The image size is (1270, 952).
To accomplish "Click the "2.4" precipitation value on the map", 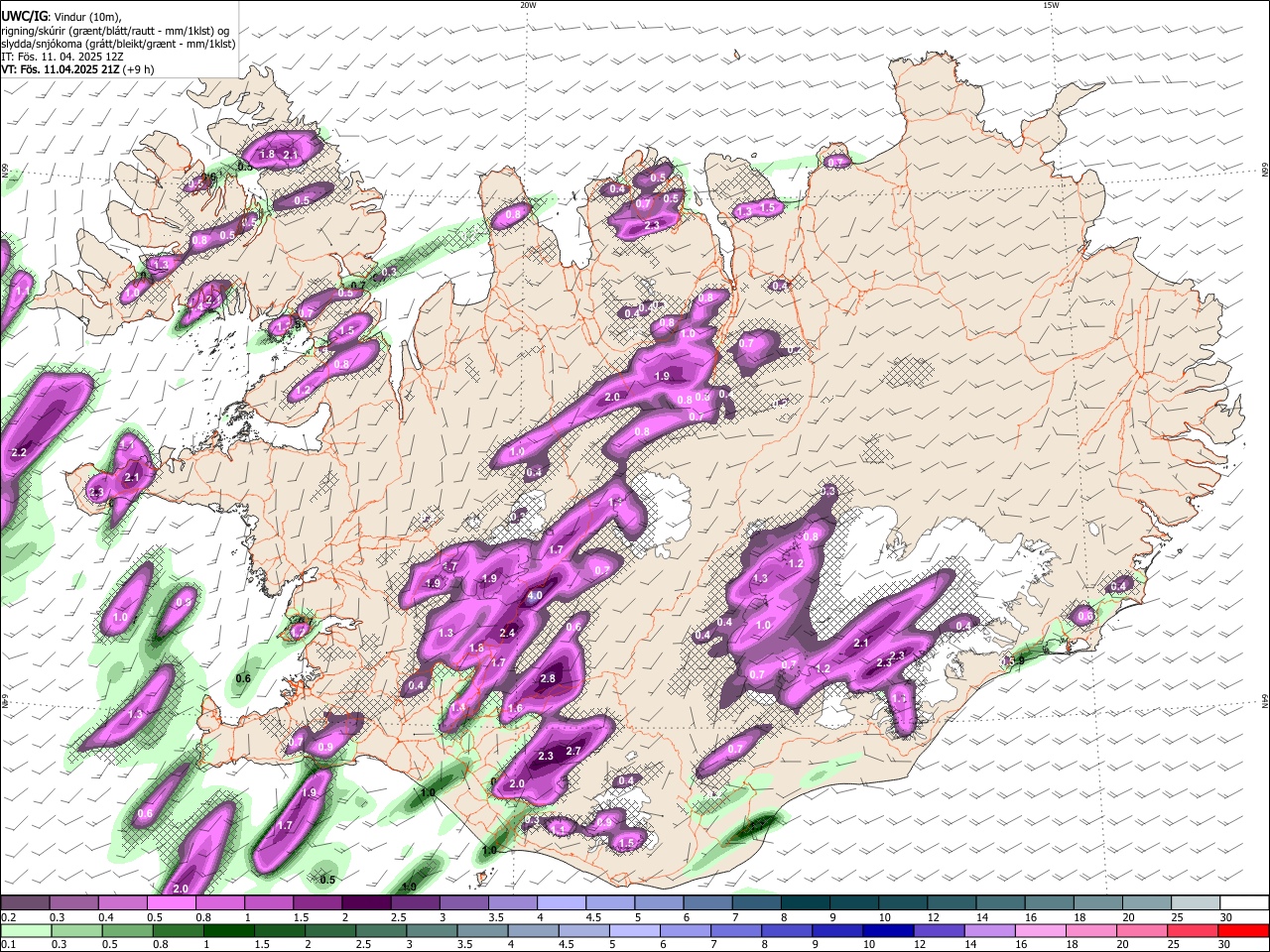I will 508,633.
